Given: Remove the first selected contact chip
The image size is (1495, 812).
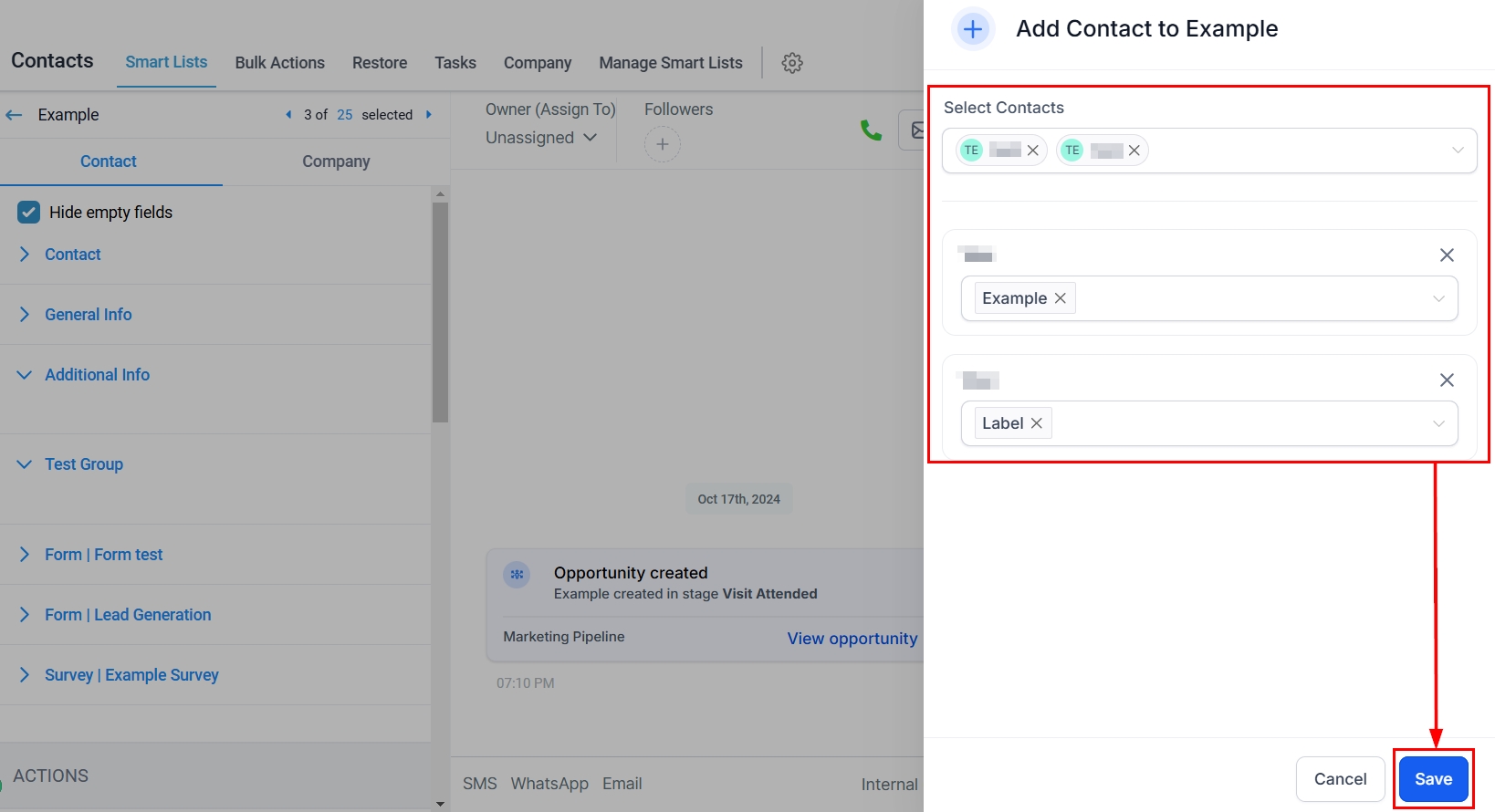Looking at the screenshot, I should click(1032, 151).
